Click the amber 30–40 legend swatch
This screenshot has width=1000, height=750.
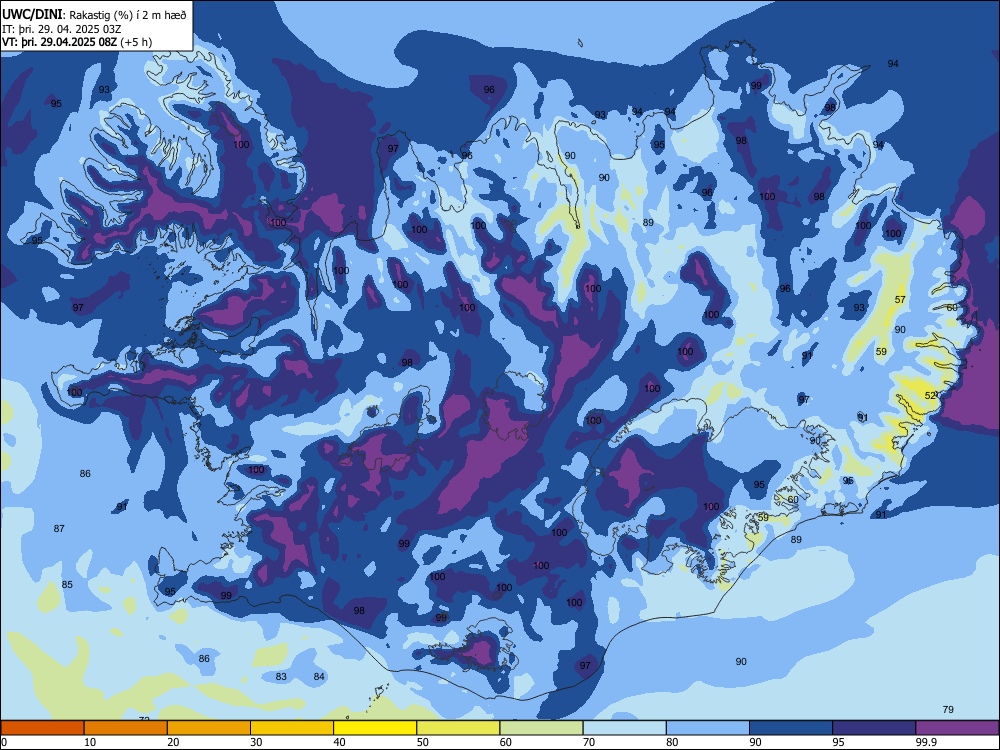tap(292, 728)
